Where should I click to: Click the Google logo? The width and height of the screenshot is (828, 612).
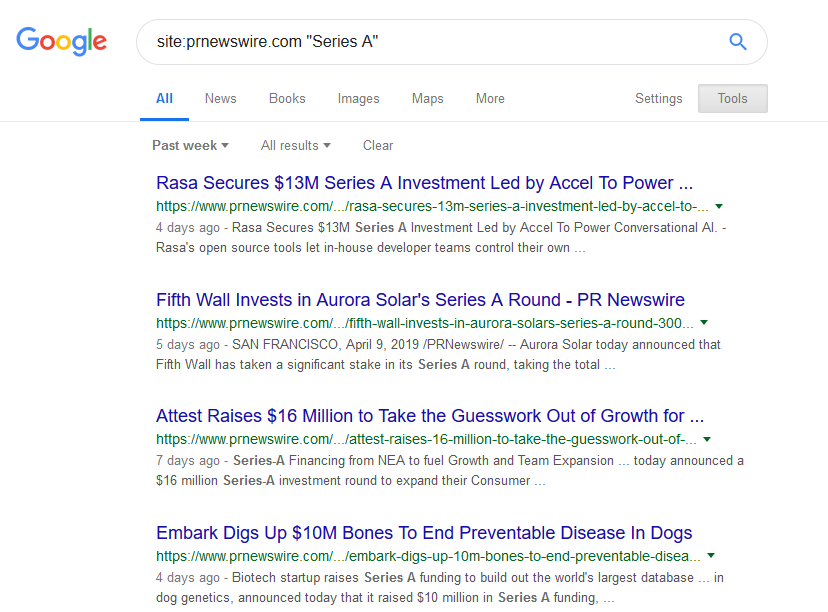click(x=61, y=42)
